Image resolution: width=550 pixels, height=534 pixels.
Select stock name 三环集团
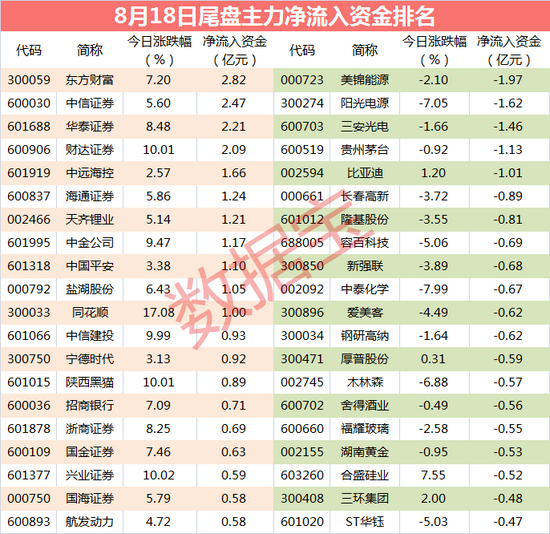point(365,499)
